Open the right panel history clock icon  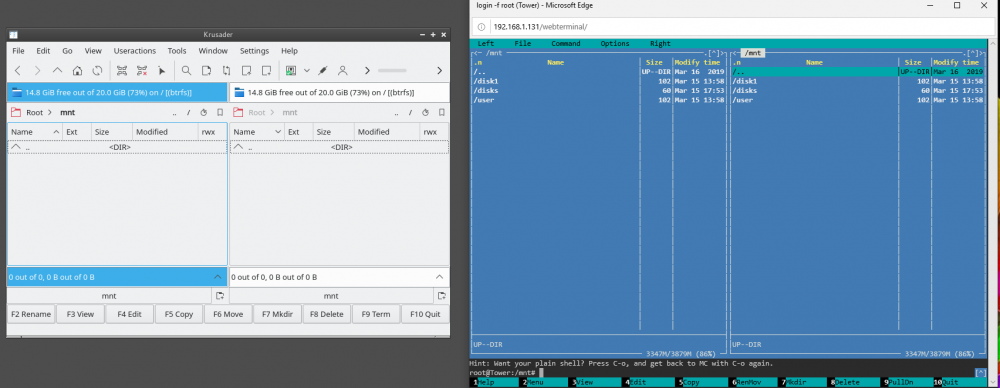(425, 112)
